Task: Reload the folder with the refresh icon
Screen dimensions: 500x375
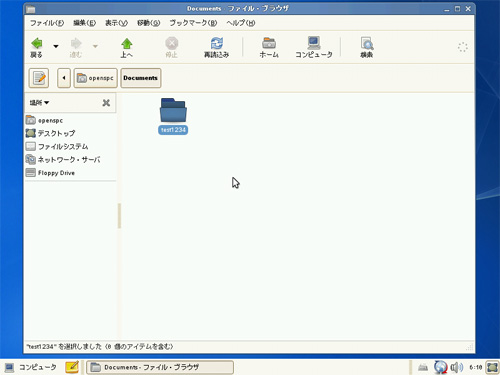Action: coord(217,43)
